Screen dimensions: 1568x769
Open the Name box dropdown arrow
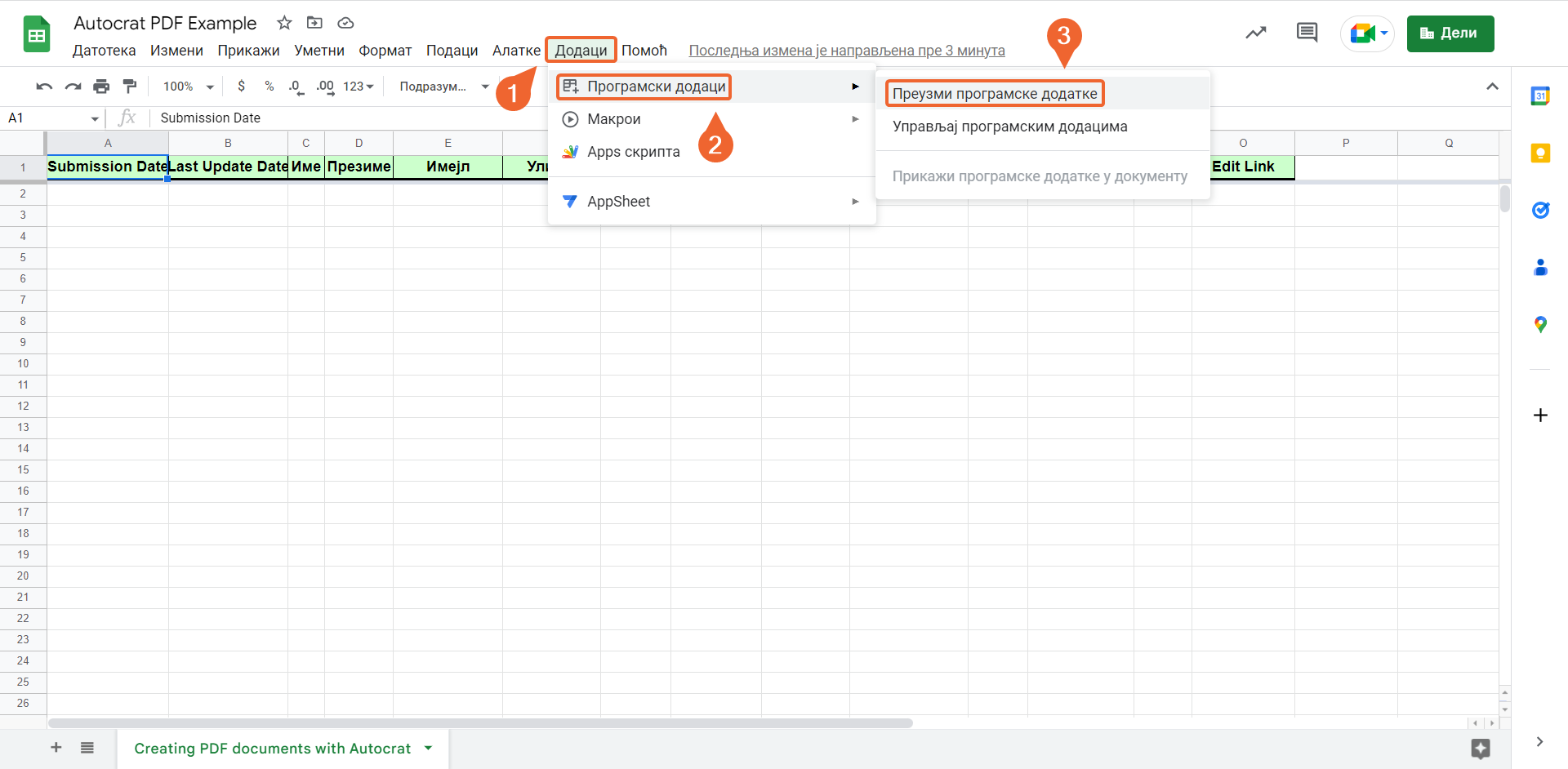pyautogui.click(x=95, y=119)
